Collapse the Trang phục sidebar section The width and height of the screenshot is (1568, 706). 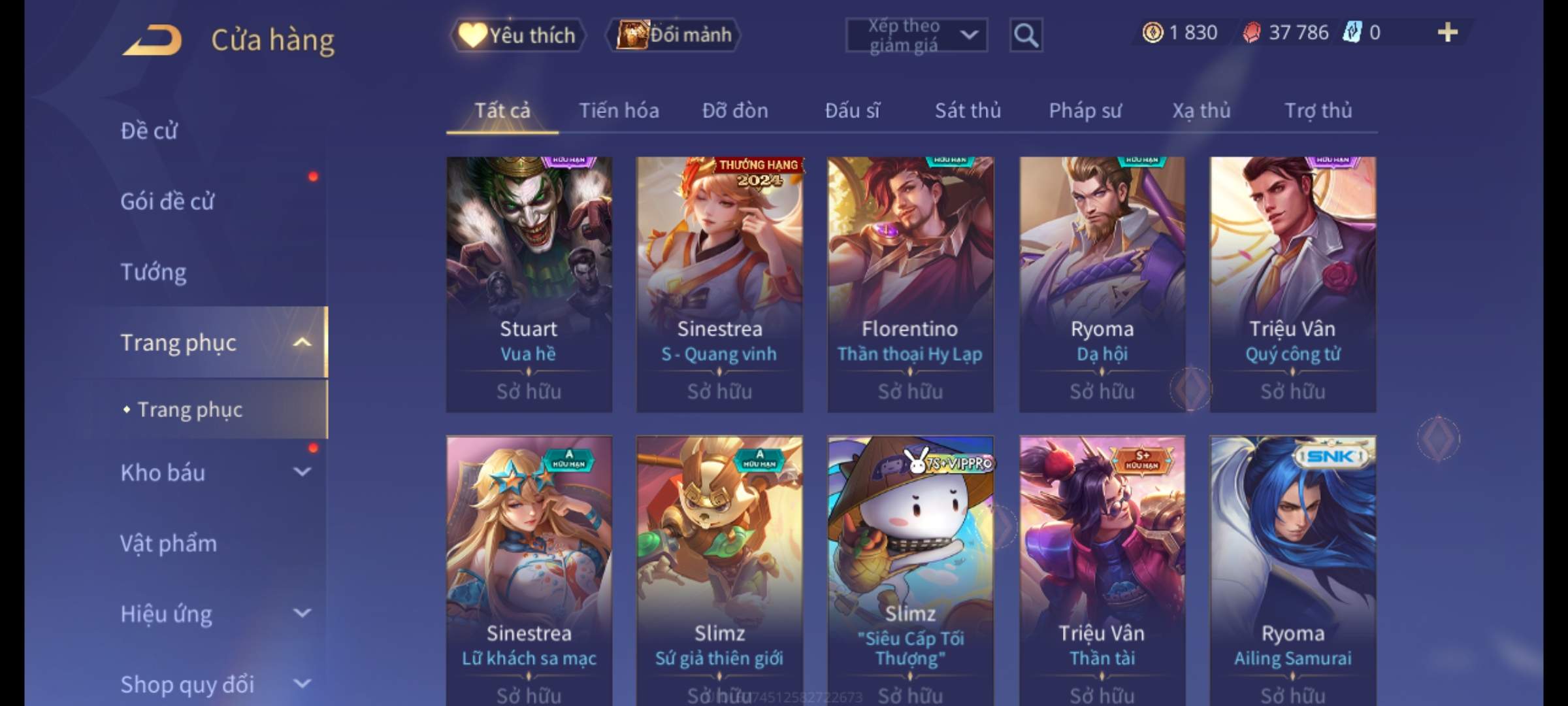point(302,343)
